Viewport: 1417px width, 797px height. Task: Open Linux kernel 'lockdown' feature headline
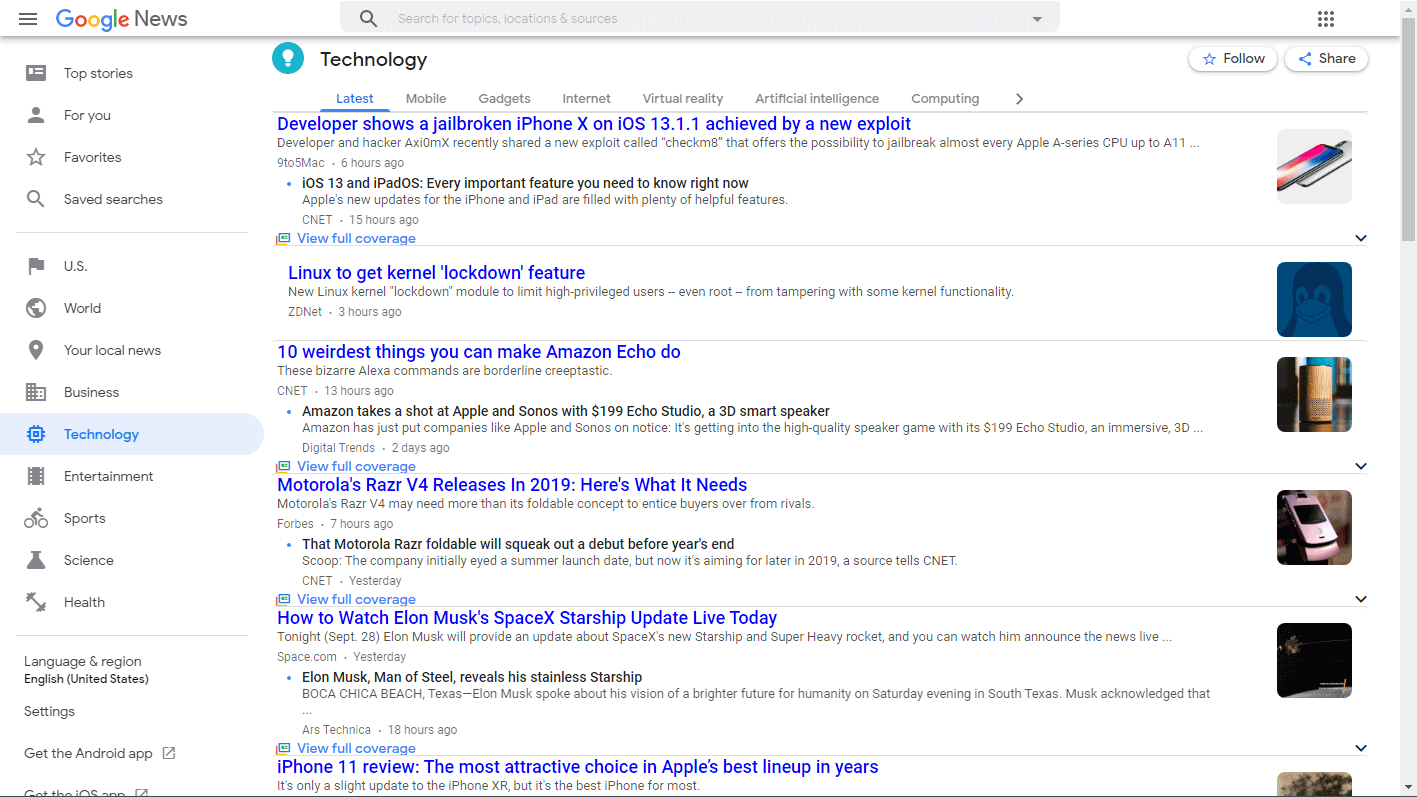437,273
